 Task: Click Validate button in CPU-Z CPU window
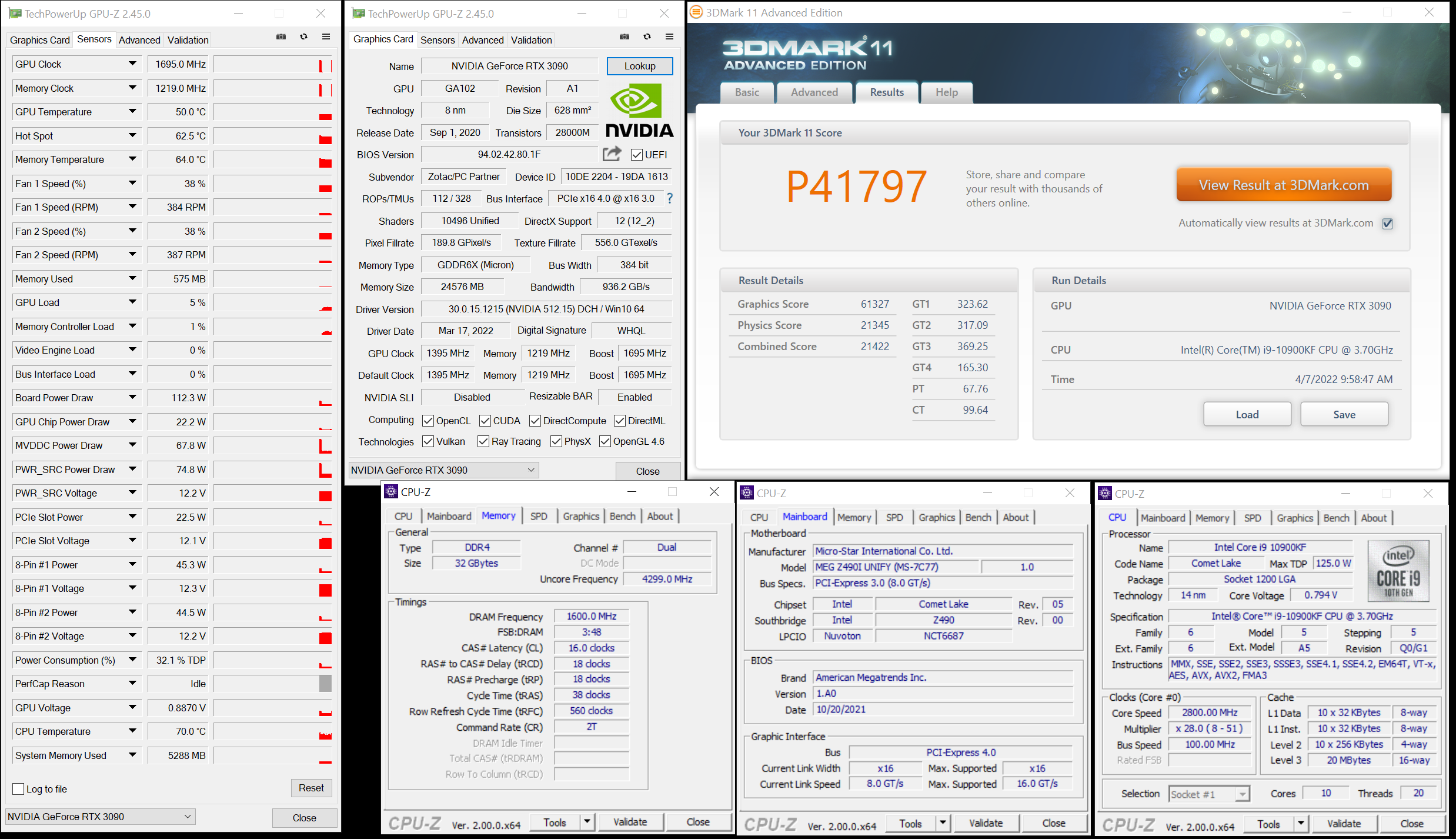point(1344,824)
